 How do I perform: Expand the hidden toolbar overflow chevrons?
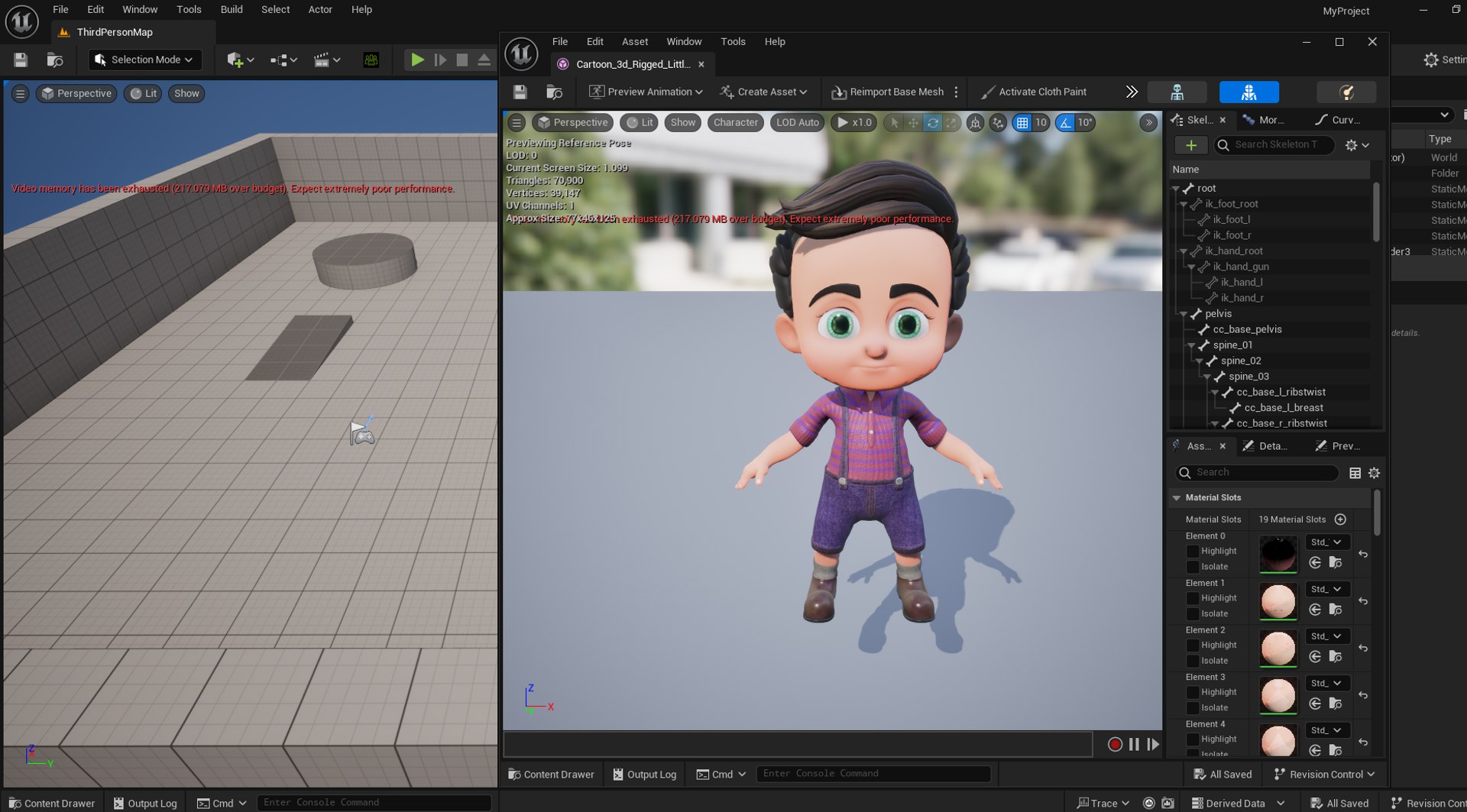[x=1132, y=92]
